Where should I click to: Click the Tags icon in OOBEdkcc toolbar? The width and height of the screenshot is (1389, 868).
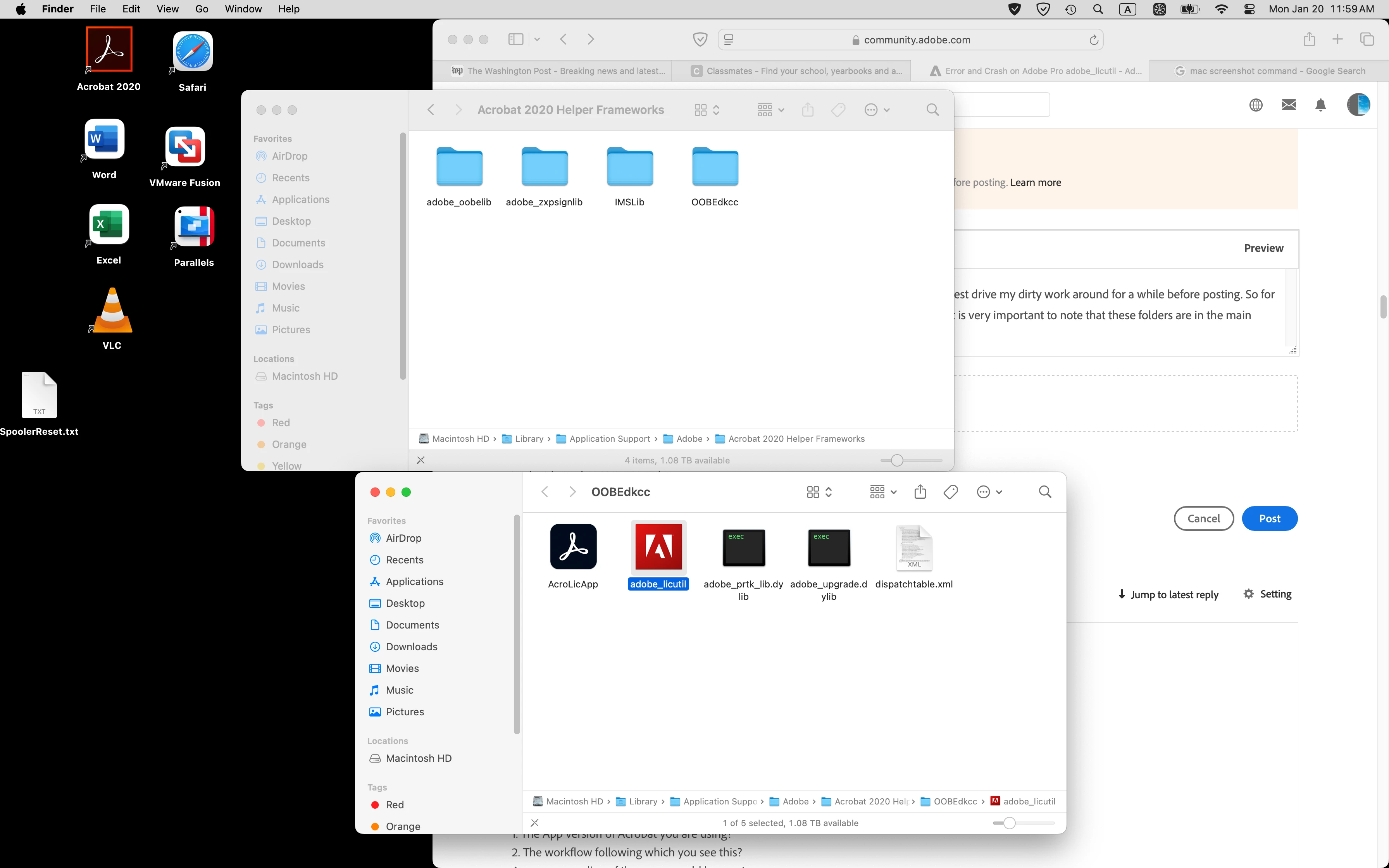951,492
